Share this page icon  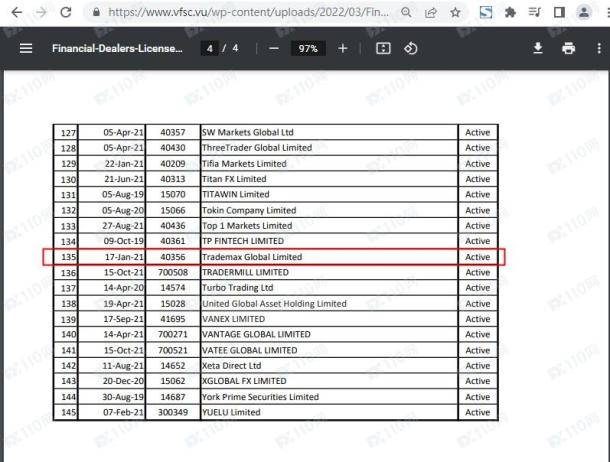[431, 12]
